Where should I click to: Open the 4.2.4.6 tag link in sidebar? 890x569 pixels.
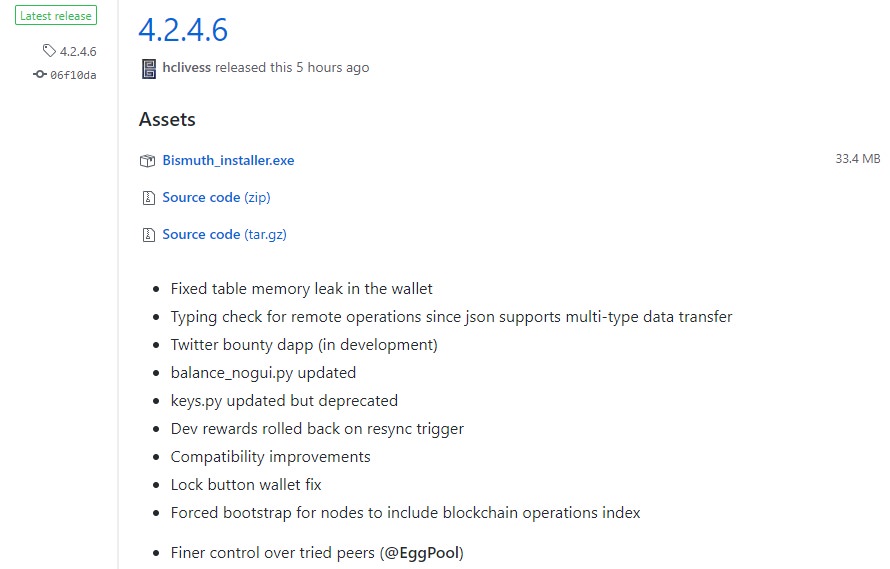pos(78,52)
